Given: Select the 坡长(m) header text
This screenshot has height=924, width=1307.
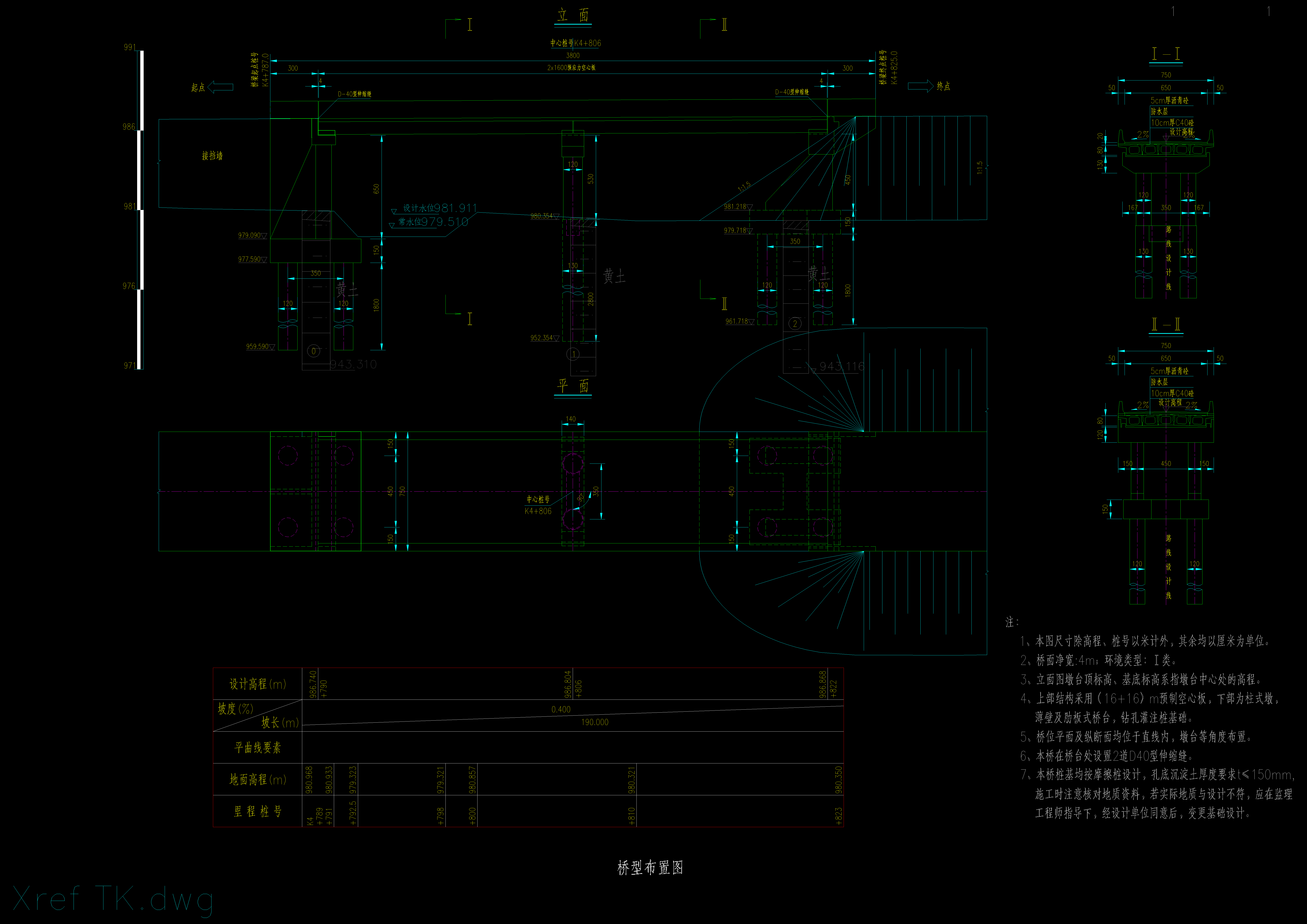Looking at the screenshot, I should (x=280, y=722).
